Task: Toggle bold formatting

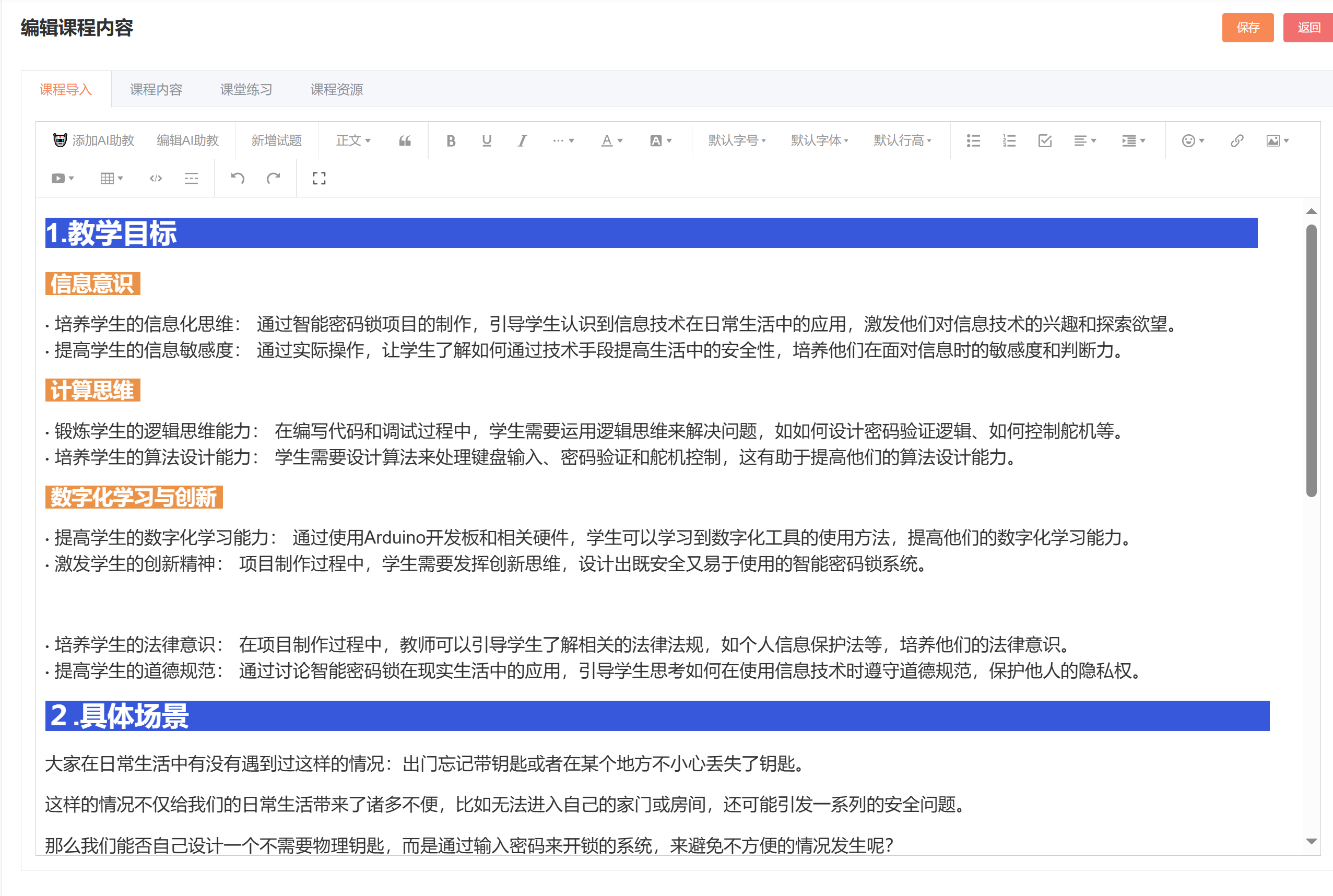Action: (451, 140)
